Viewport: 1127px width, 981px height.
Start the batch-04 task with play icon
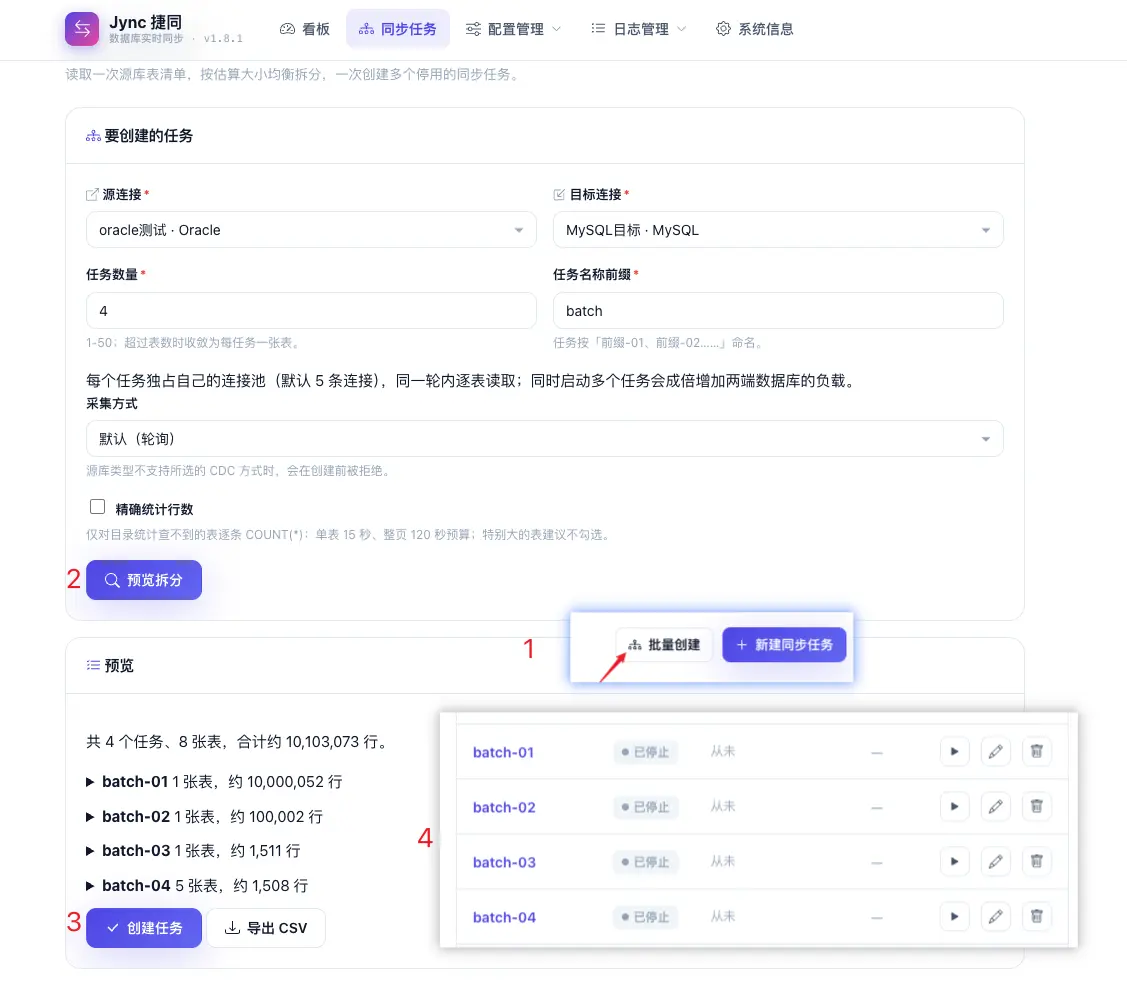[x=954, y=916]
